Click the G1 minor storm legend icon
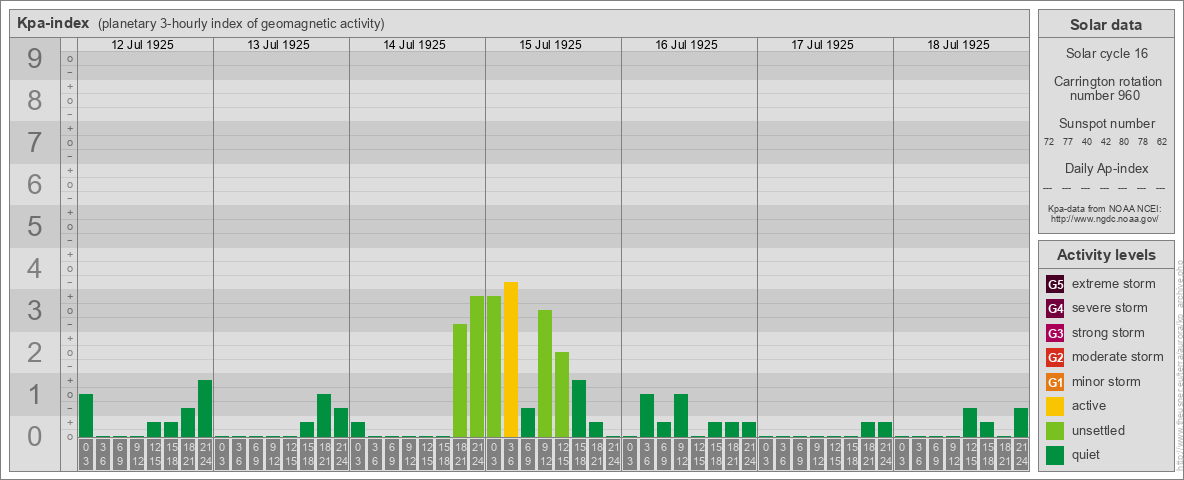 coord(1055,382)
